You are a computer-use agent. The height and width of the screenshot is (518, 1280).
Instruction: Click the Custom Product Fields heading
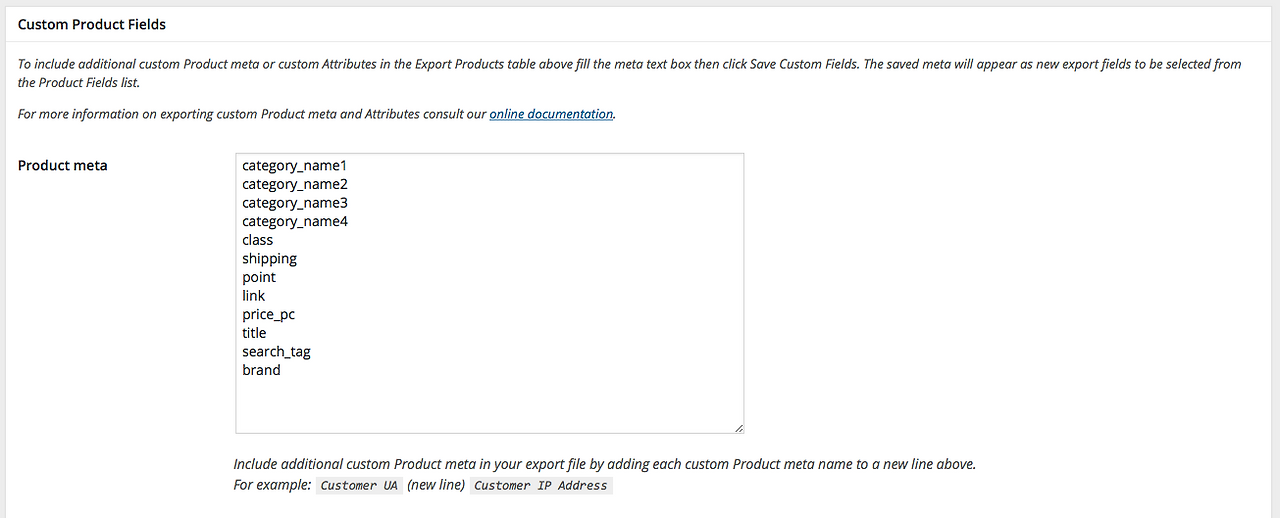point(92,24)
